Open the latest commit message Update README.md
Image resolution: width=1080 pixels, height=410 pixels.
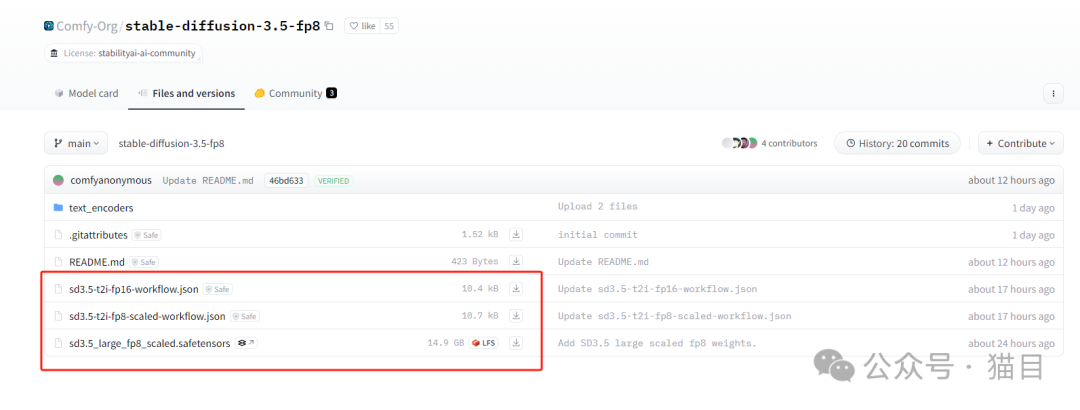208,181
